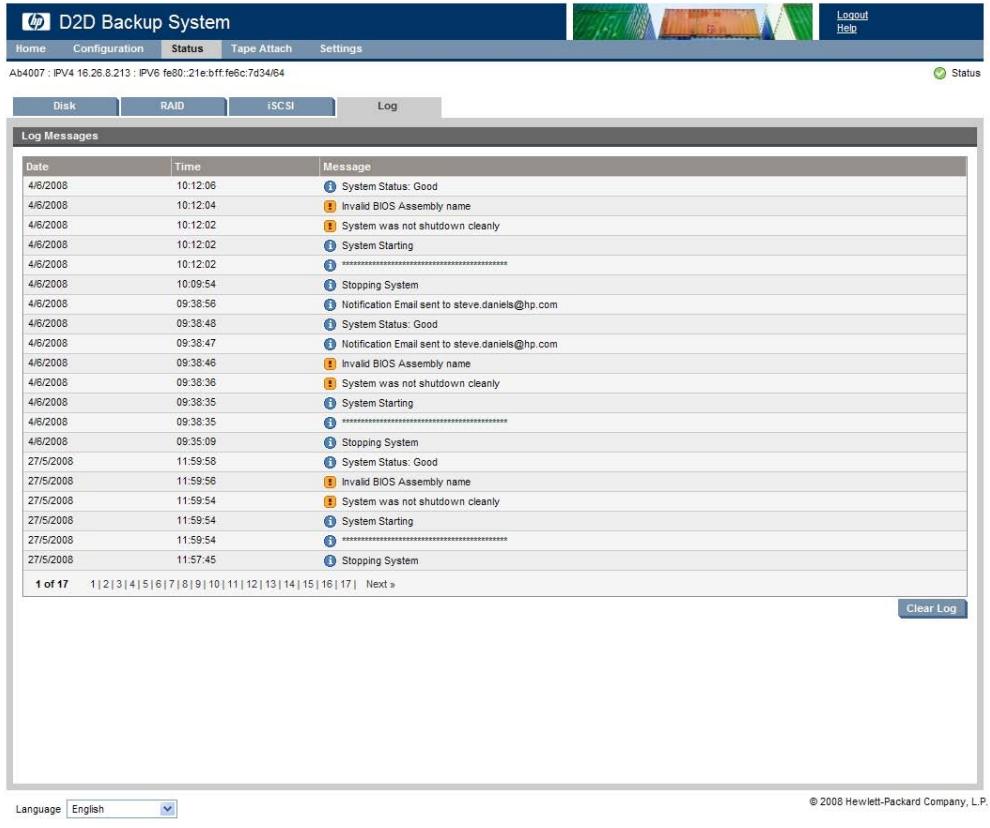Go to log page 2

click(x=105, y=584)
